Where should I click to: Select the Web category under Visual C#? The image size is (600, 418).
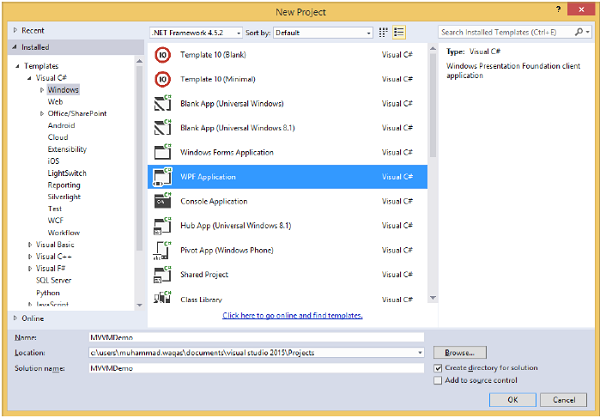tap(55, 101)
